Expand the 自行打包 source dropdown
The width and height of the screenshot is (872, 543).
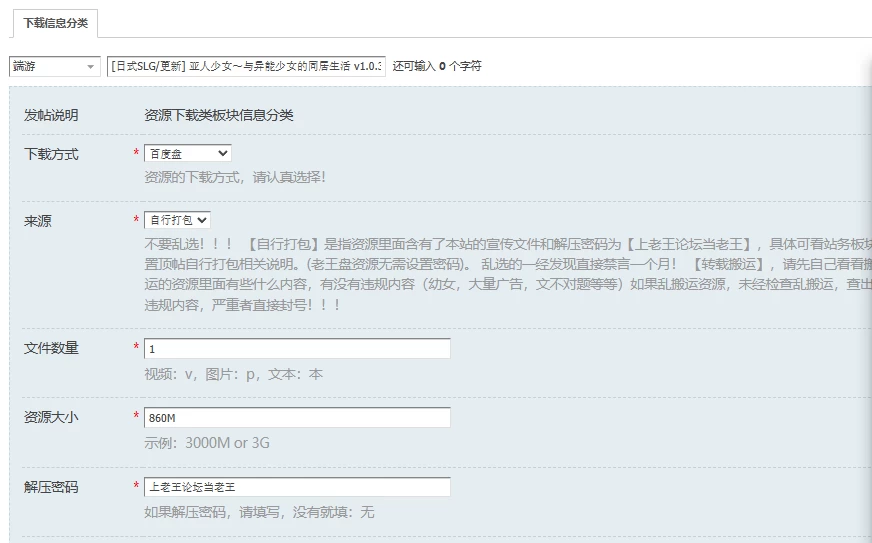tap(177, 220)
